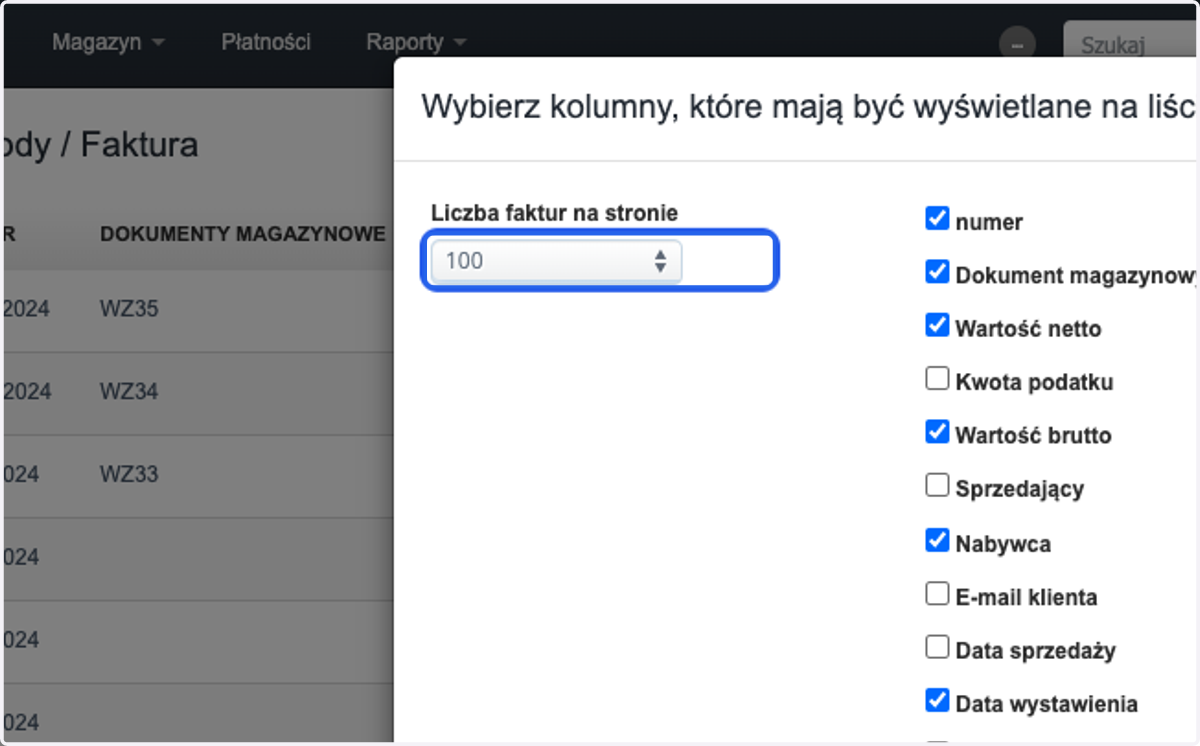Image resolution: width=1200 pixels, height=746 pixels.
Task: Check the Sprzedający checkbox
Action: pos(937,486)
